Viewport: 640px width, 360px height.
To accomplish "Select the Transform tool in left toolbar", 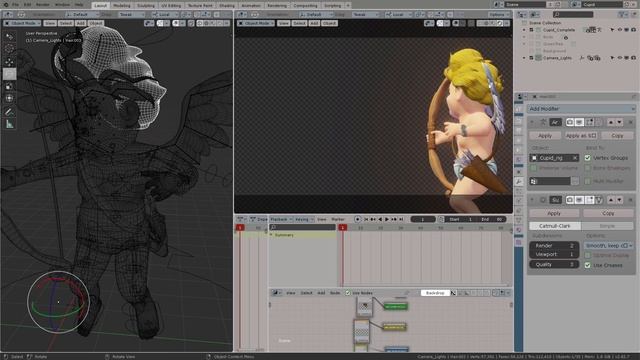I will coord(9,98).
